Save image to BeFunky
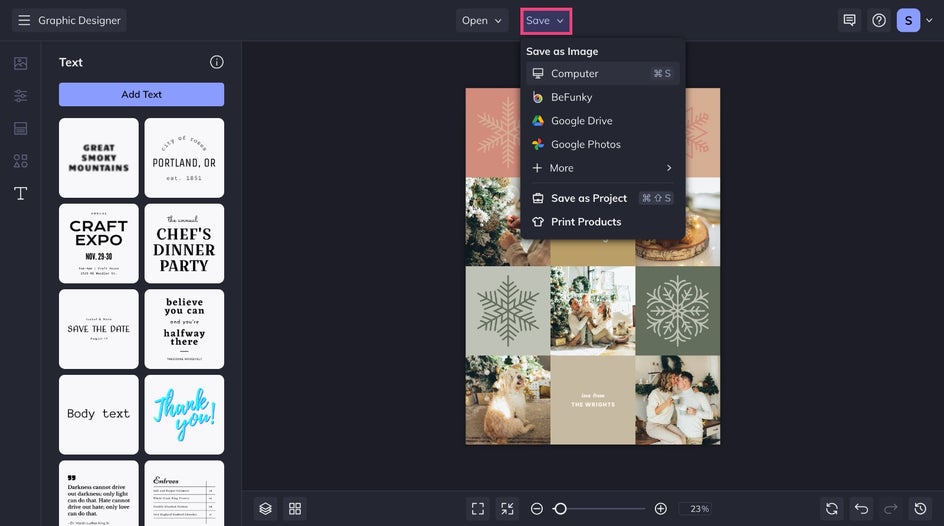Image resolution: width=944 pixels, height=526 pixels. [603, 97]
